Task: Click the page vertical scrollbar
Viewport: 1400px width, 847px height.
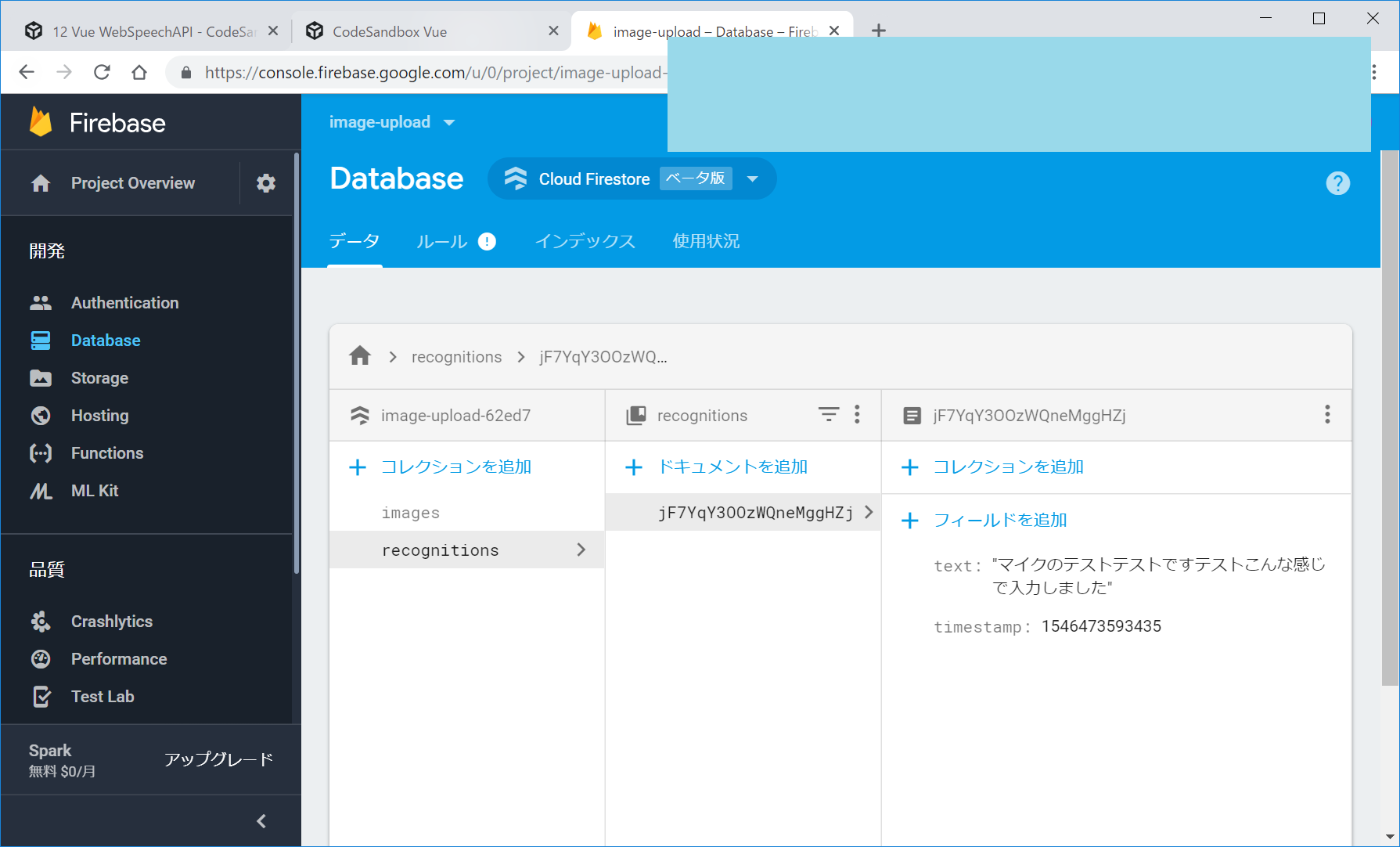Action: coord(1390,419)
